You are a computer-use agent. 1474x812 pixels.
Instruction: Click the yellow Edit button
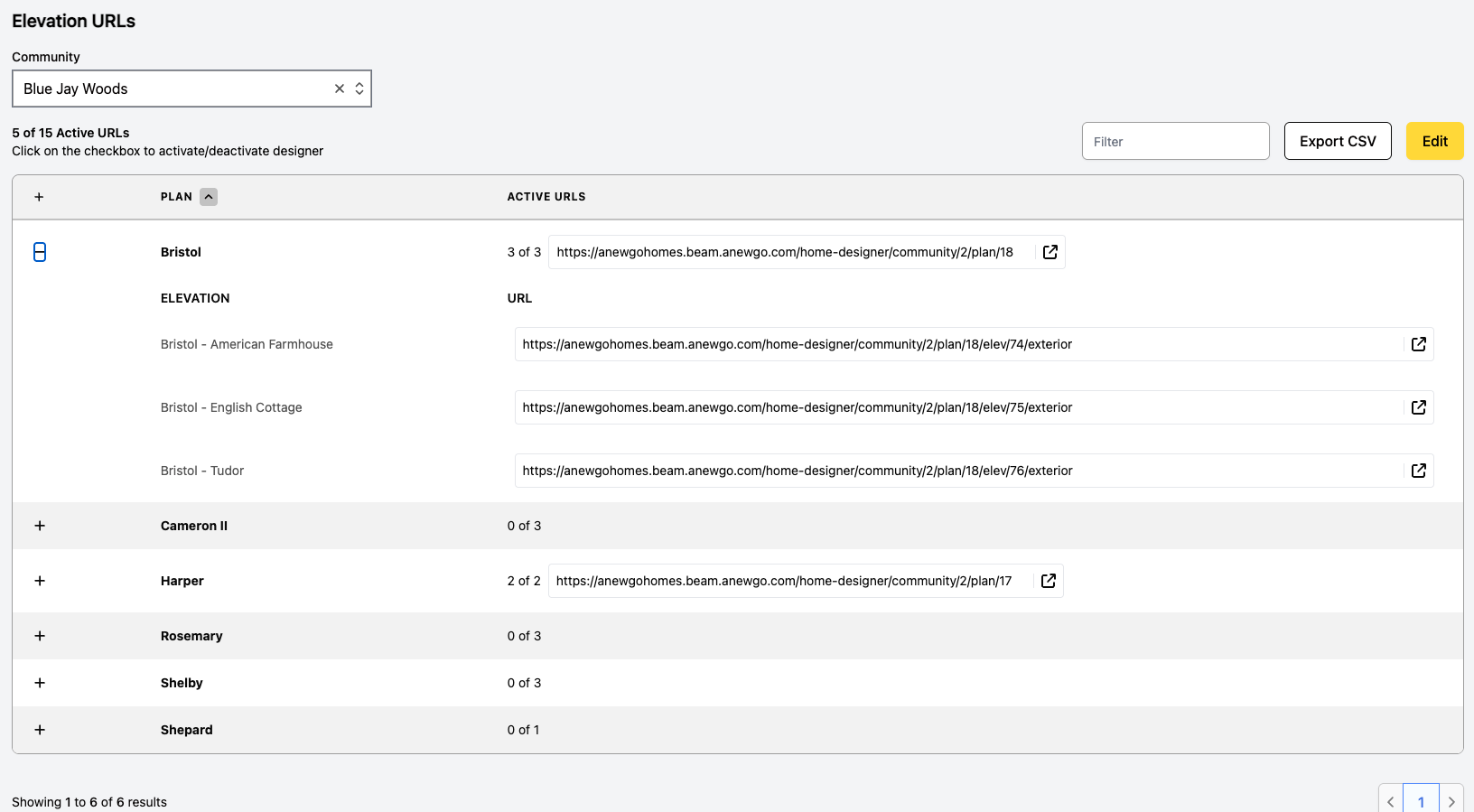[1434, 141]
